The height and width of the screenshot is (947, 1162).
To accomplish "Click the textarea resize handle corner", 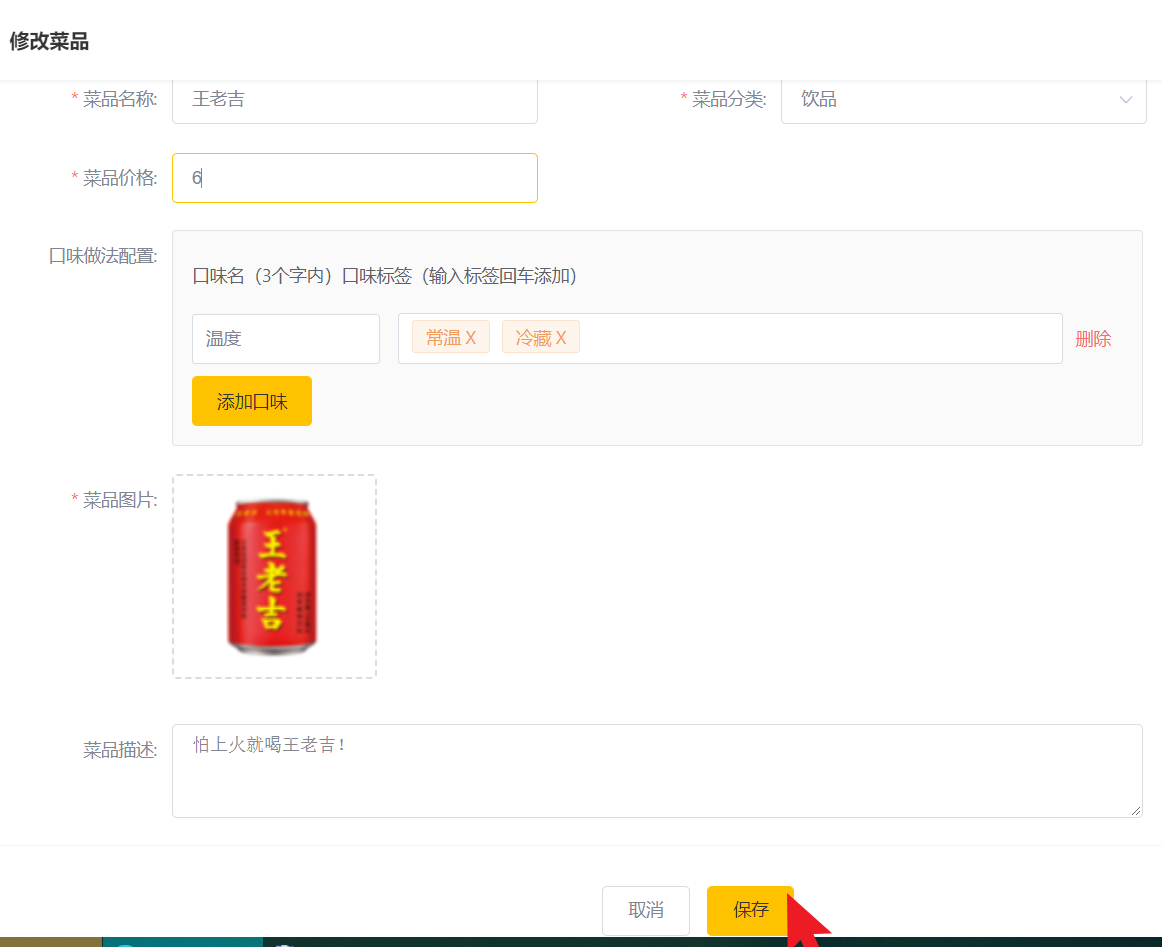I will coord(1135,811).
